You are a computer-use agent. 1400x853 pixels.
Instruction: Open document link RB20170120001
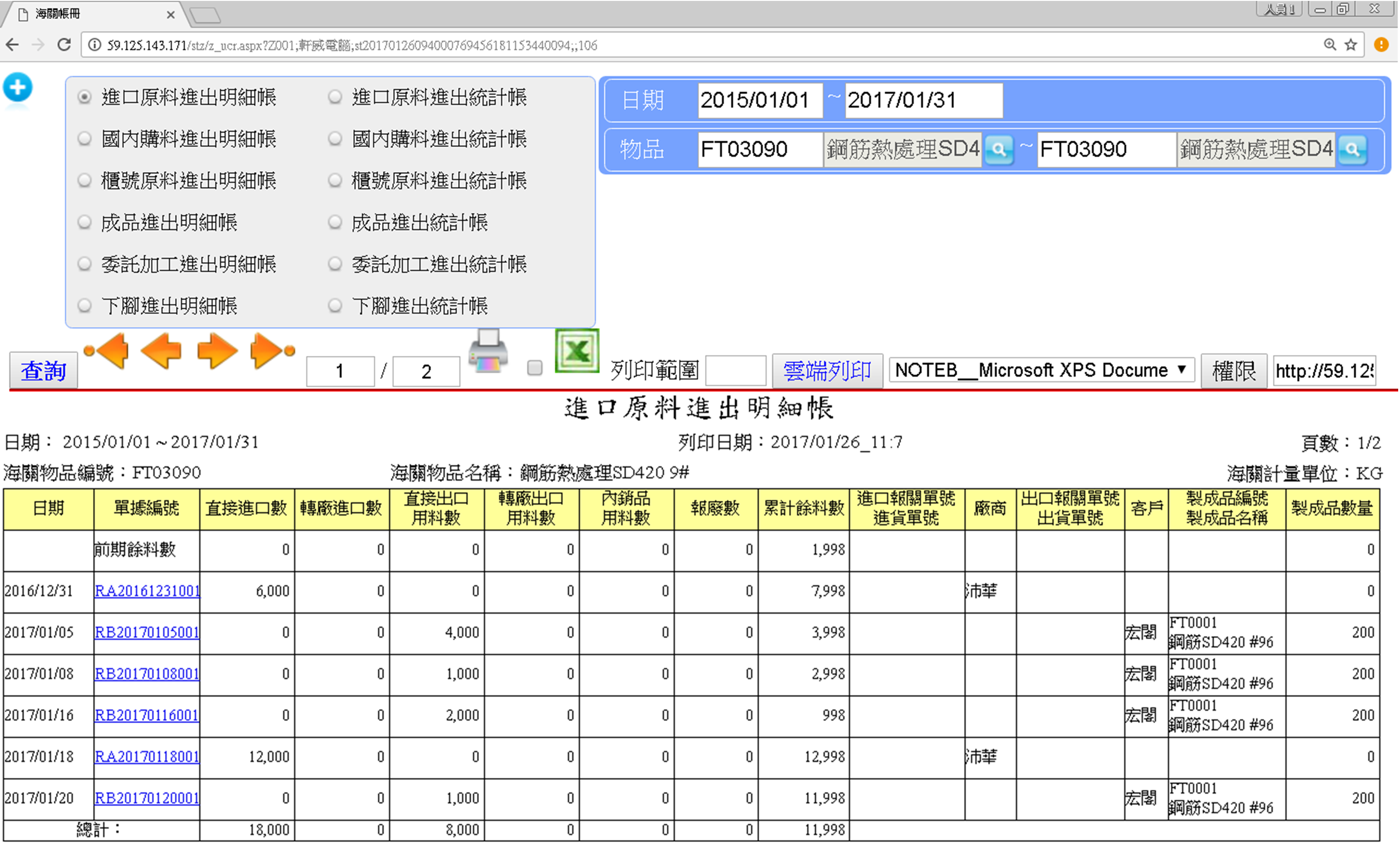coord(147,798)
